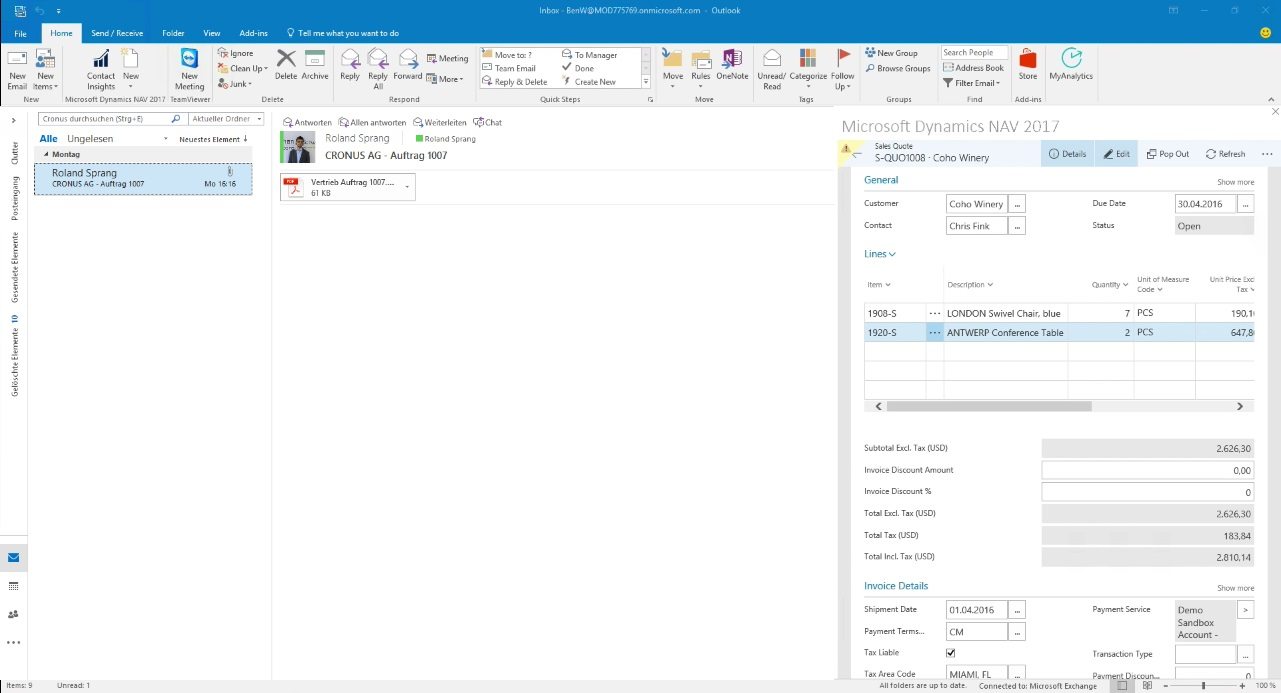1281x693 pixels.
Task: Switch to Mail view in navigation bar
Action: click(x=13, y=557)
